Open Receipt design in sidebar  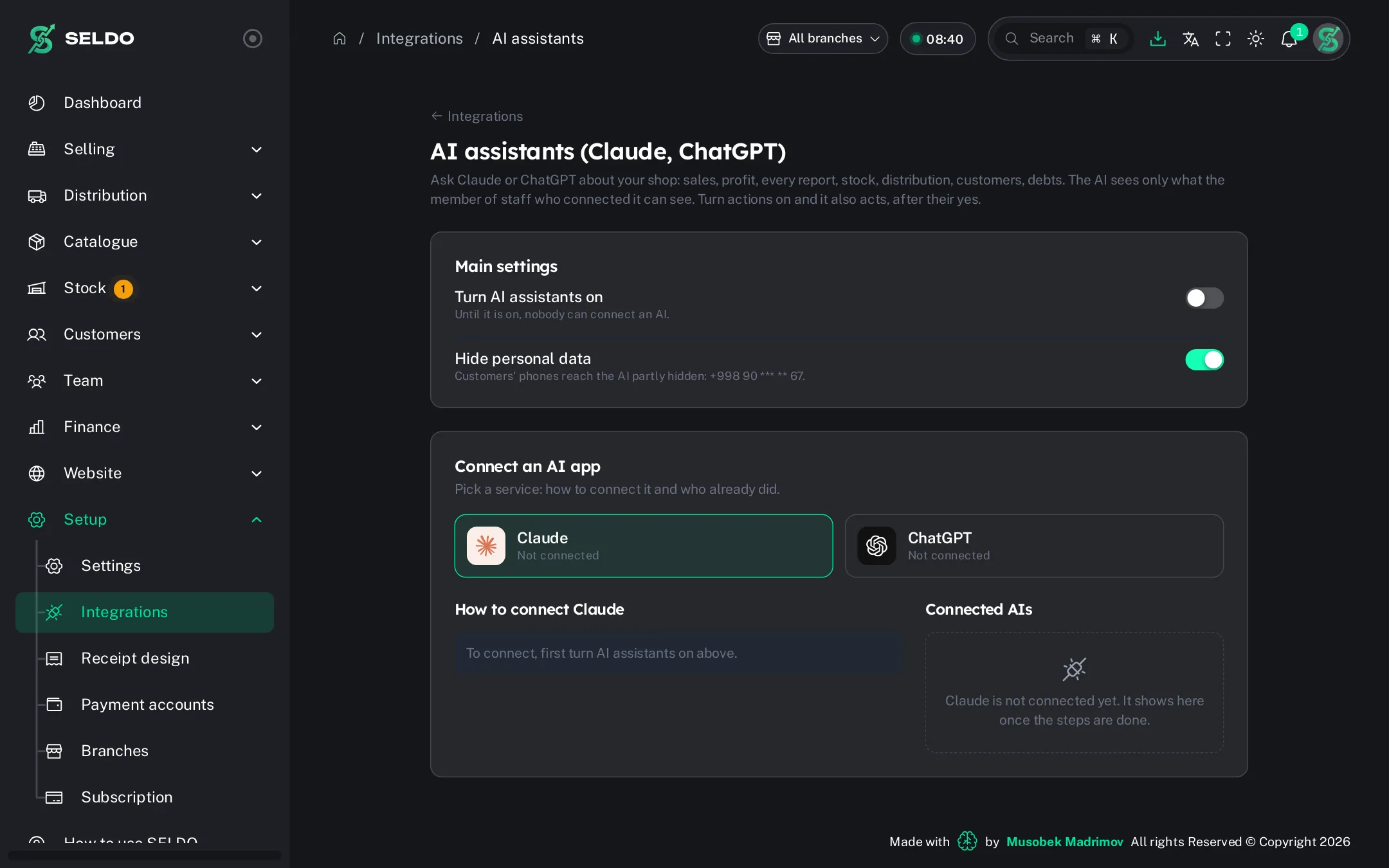click(x=145, y=658)
